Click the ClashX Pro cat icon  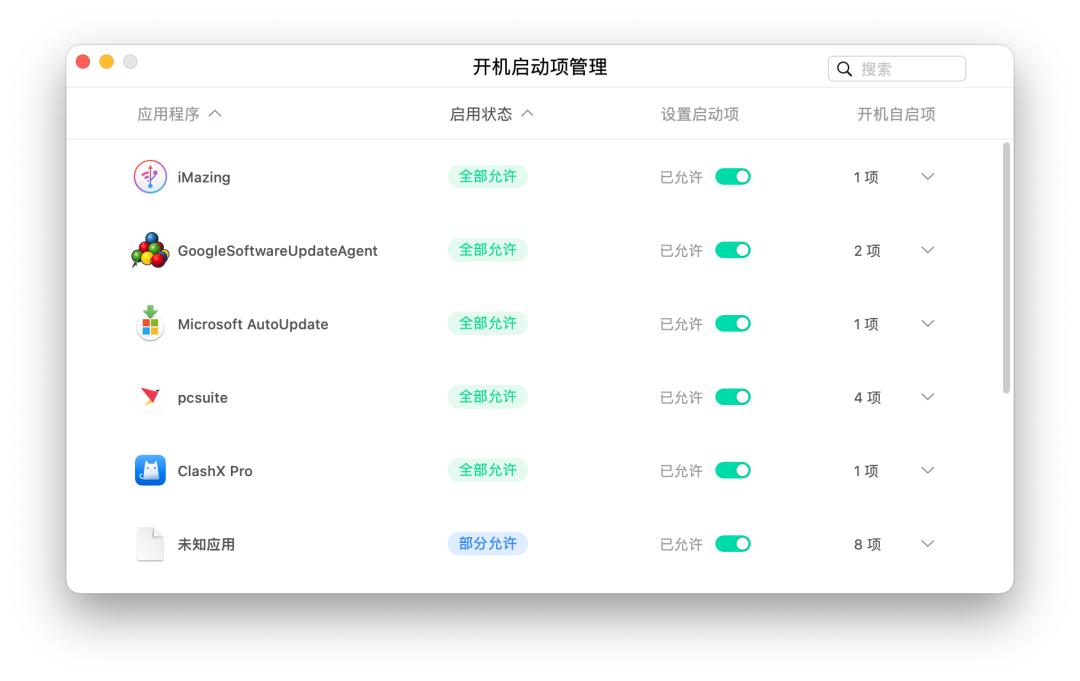click(x=150, y=470)
